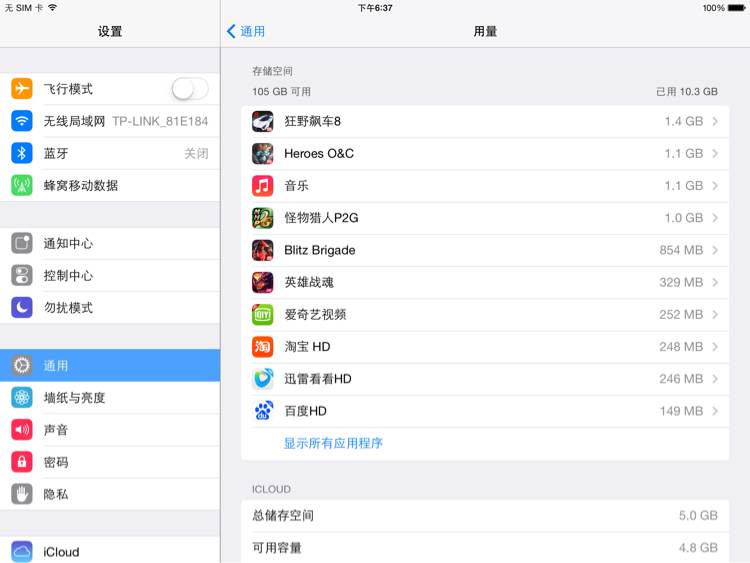Tap the 总储存空间 iCloud row

click(x=485, y=516)
